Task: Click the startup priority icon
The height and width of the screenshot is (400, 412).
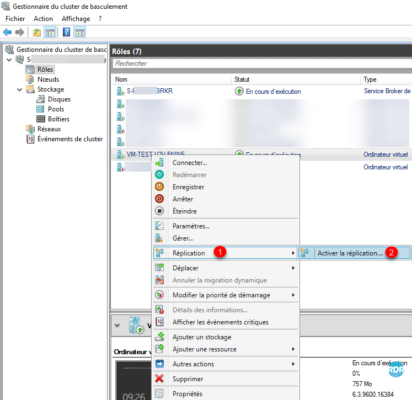Action: point(160,295)
